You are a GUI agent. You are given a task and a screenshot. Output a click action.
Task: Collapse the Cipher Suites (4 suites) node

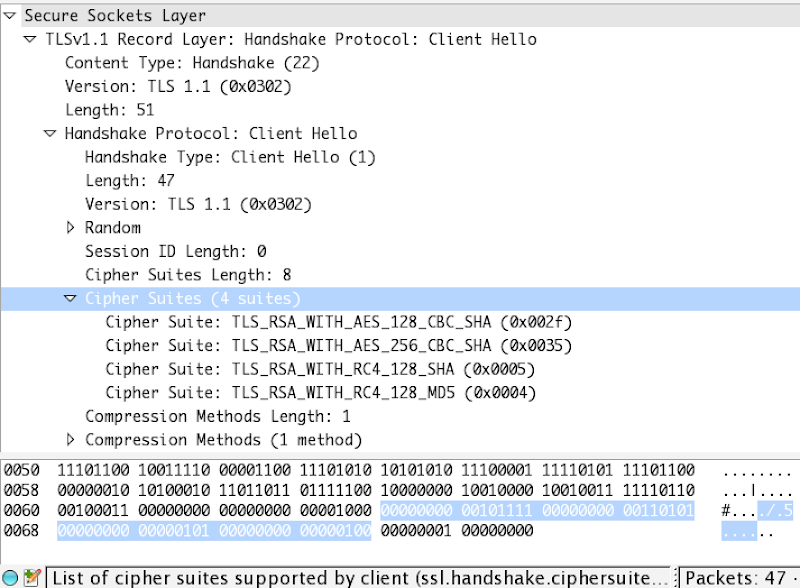tap(70, 299)
